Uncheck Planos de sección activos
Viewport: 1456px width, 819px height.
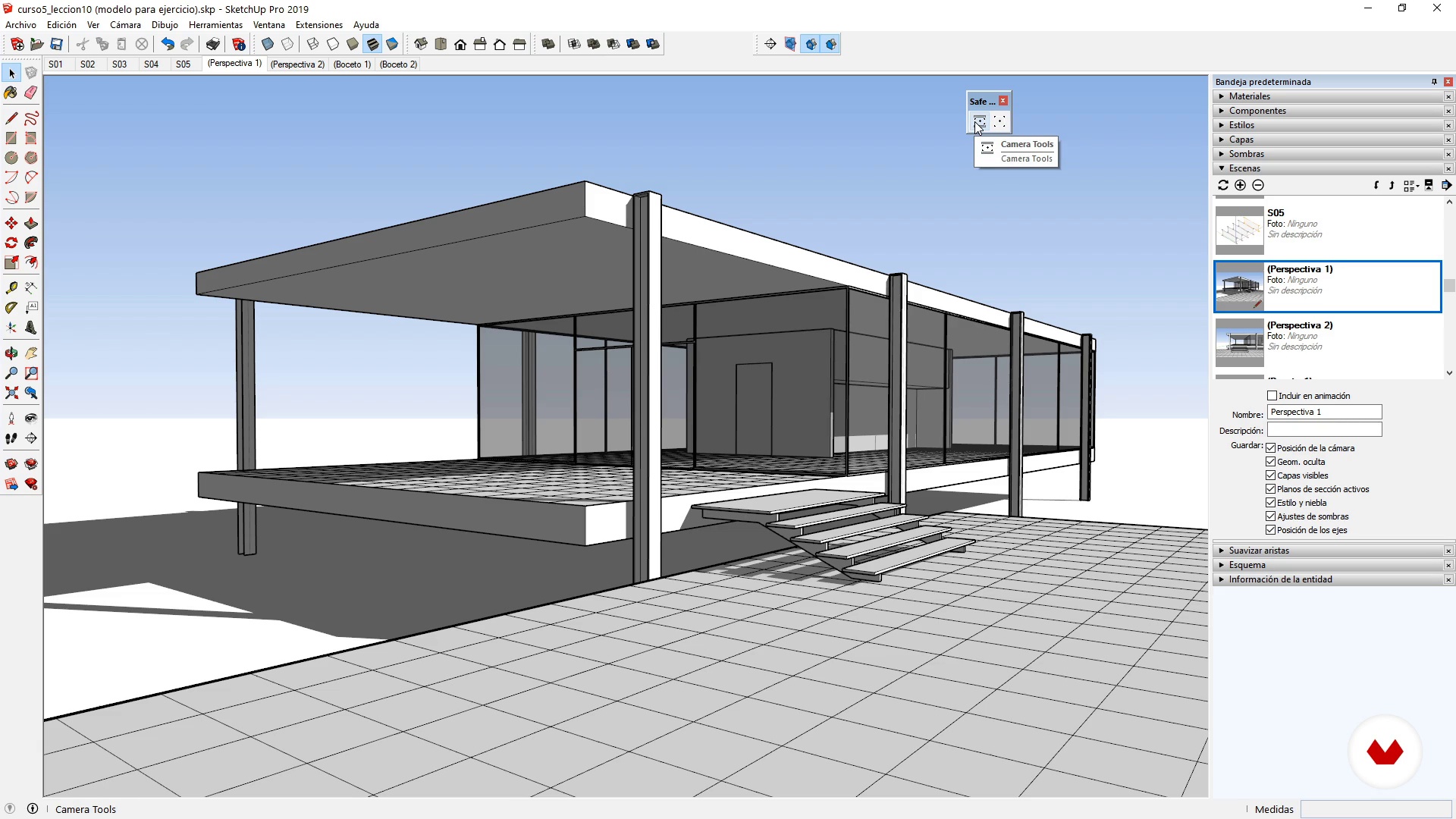tap(1271, 489)
